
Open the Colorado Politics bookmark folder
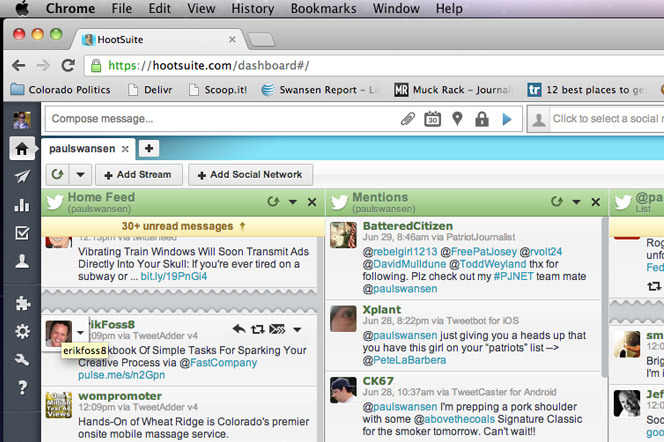click(x=60, y=90)
